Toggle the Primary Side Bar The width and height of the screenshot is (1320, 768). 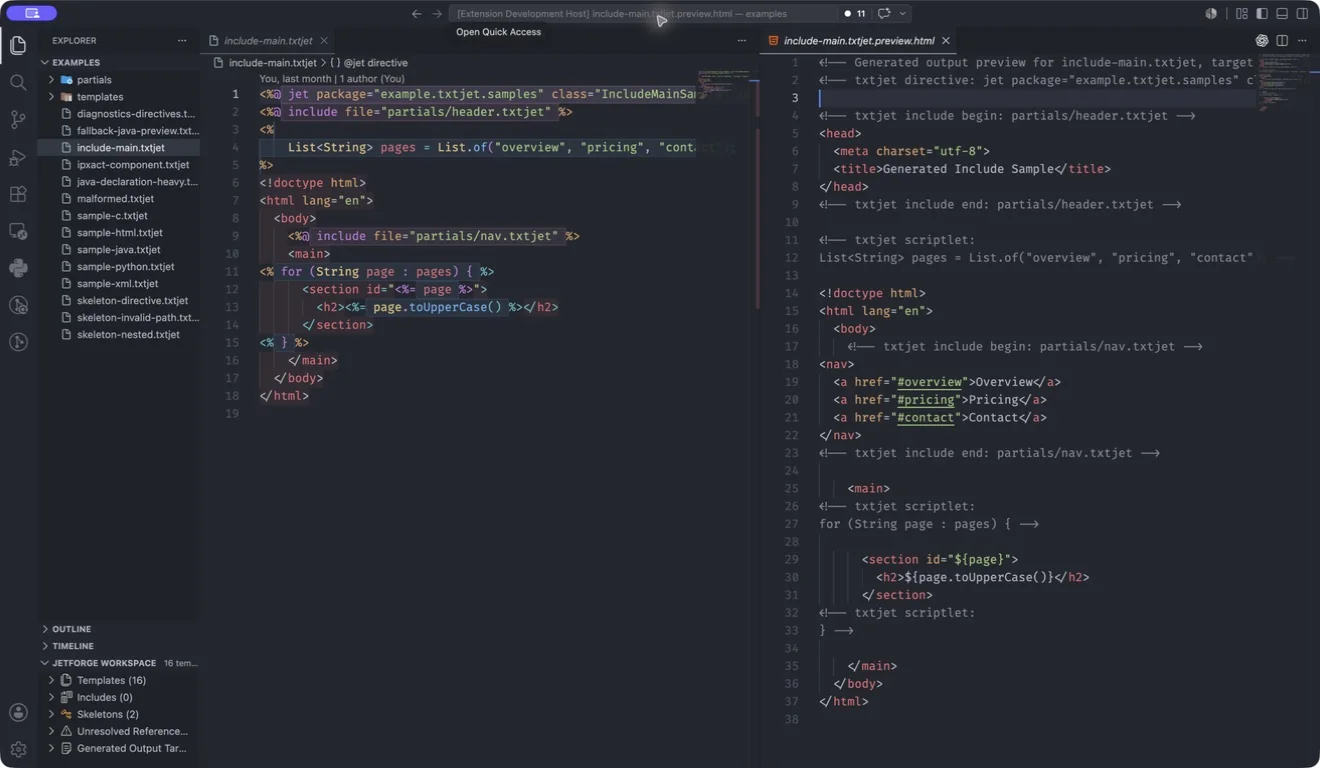coord(1262,14)
